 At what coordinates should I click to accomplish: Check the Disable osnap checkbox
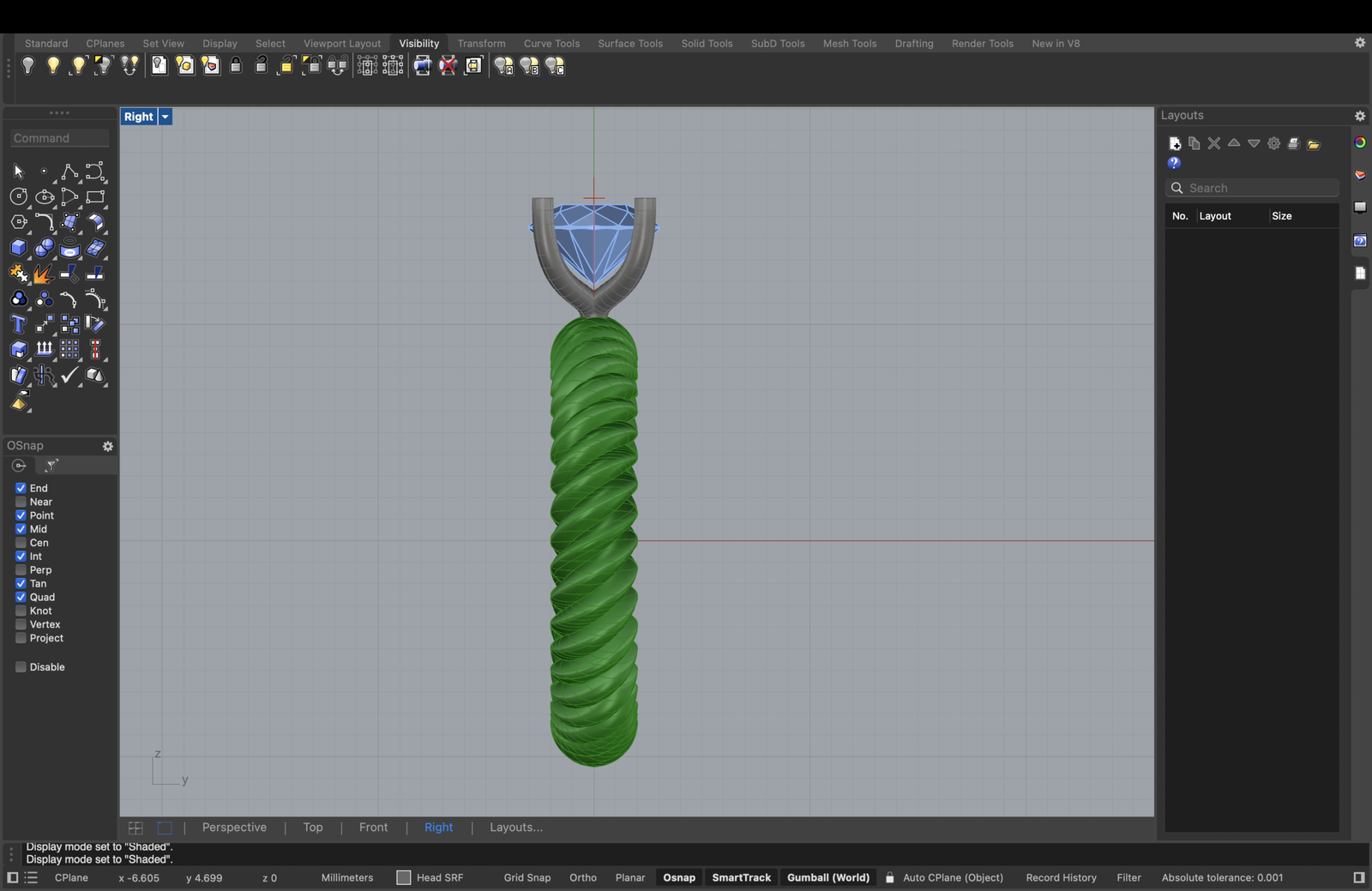point(21,667)
